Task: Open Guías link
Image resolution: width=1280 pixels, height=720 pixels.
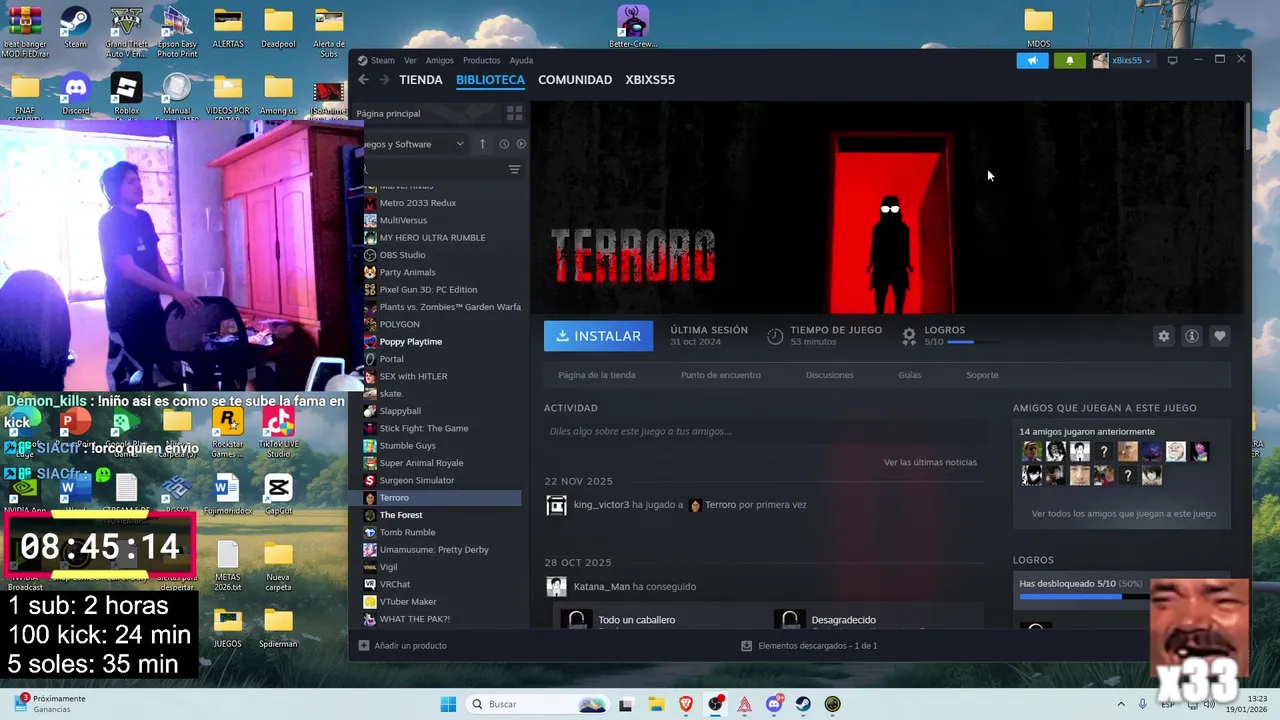Action: point(909,375)
